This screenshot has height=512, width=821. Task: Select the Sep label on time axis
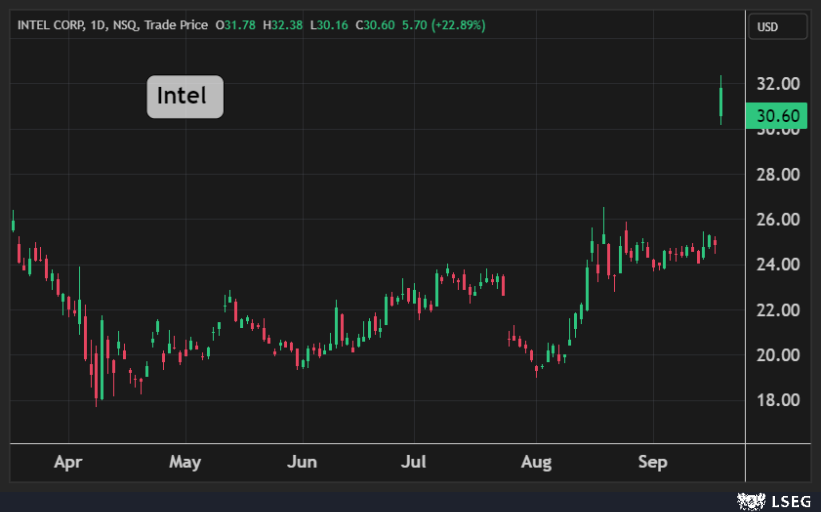coord(653,462)
